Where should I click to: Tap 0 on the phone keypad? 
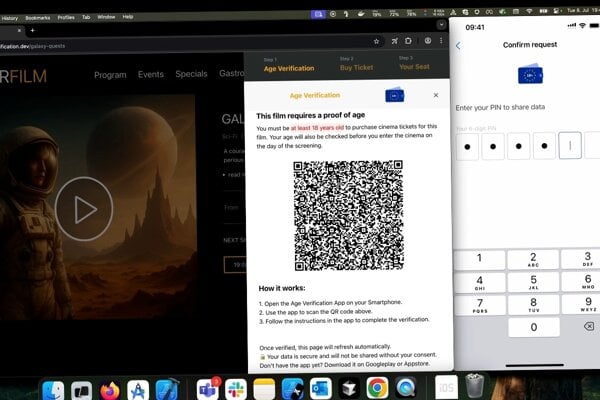(x=534, y=327)
